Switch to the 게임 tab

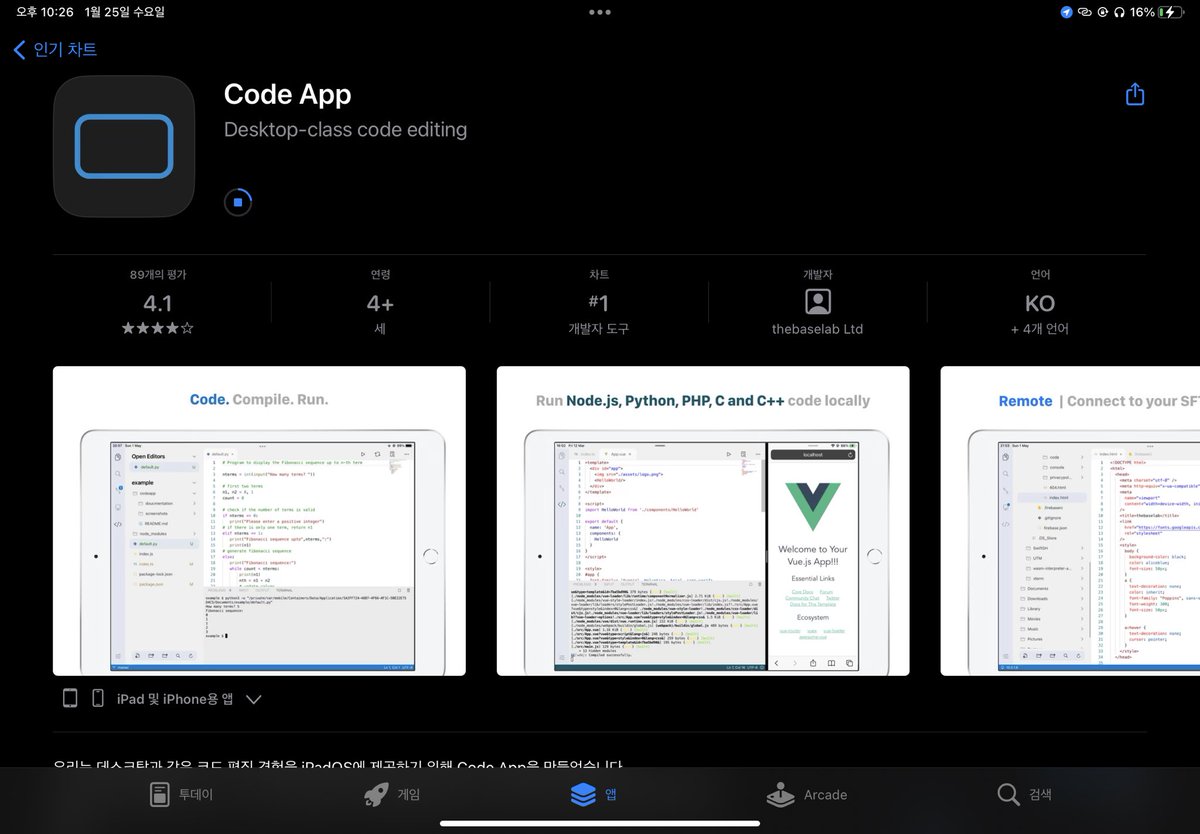391,795
